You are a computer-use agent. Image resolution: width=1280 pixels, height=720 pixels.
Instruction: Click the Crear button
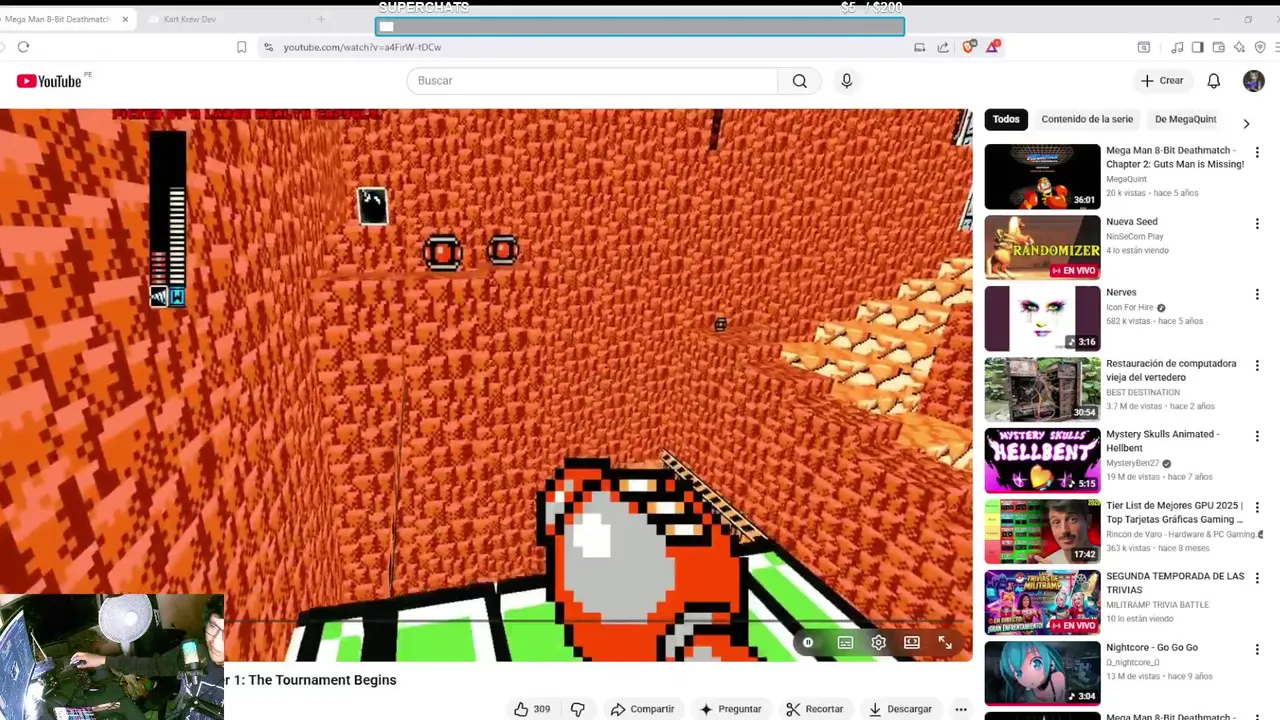(x=1162, y=81)
